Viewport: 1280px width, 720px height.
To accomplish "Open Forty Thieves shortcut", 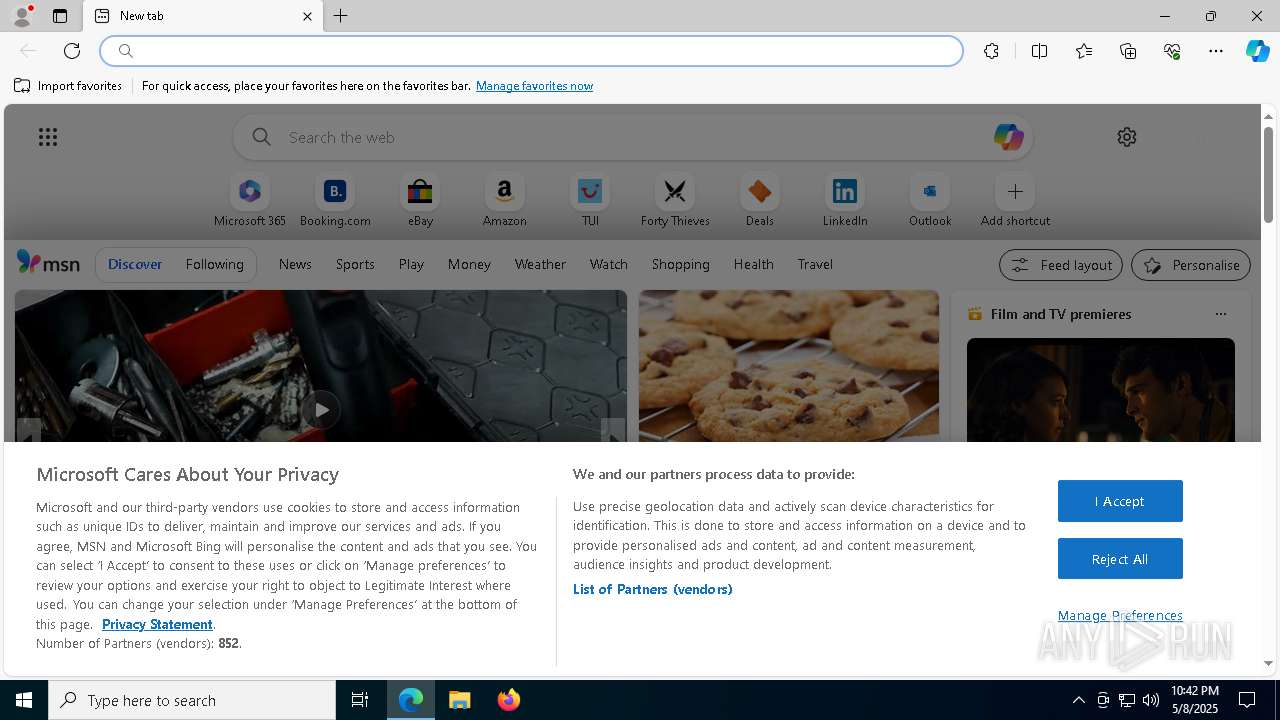I will [x=675, y=201].
